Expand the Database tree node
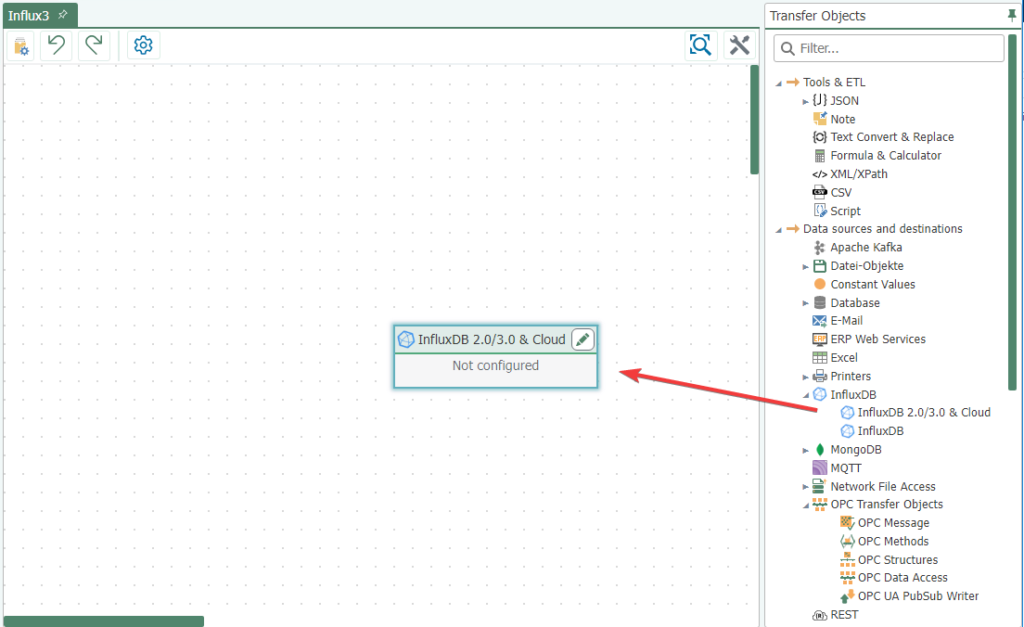Screen dimensions: 1024x627 pyautogui.click(x=806, y=303)
